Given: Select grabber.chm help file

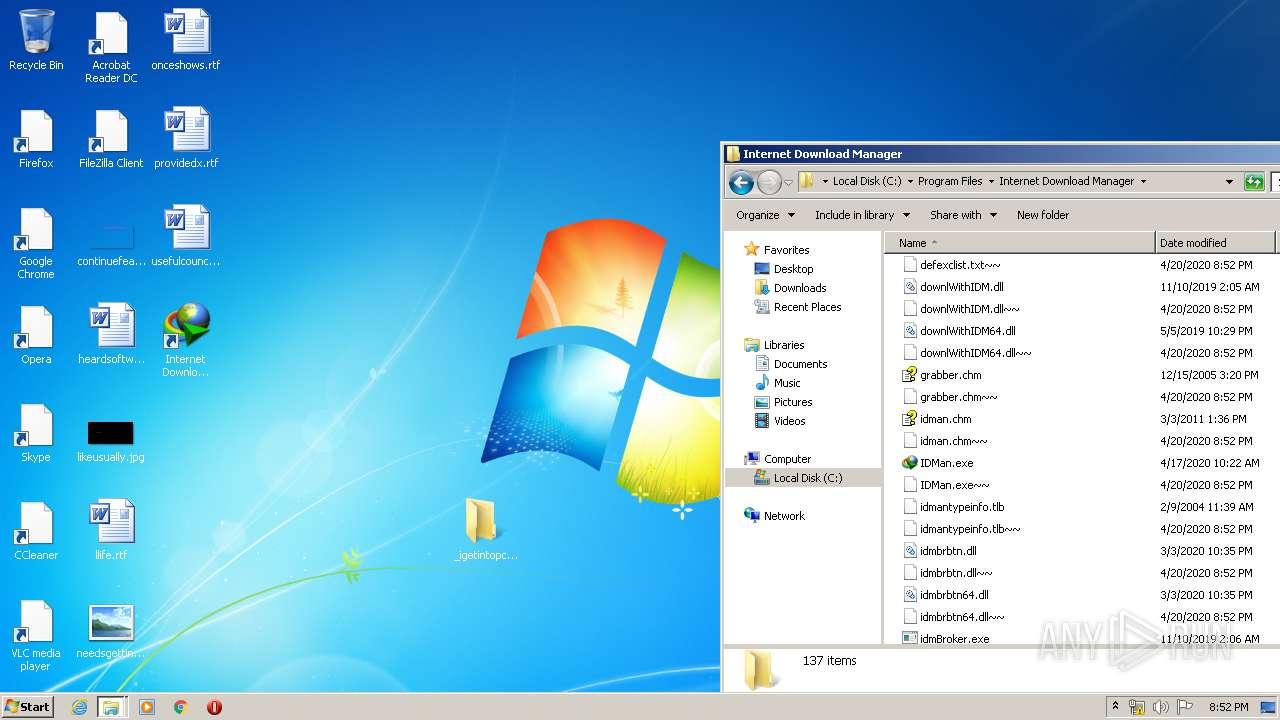Looking at the screenshot, I should coord(950,375).
